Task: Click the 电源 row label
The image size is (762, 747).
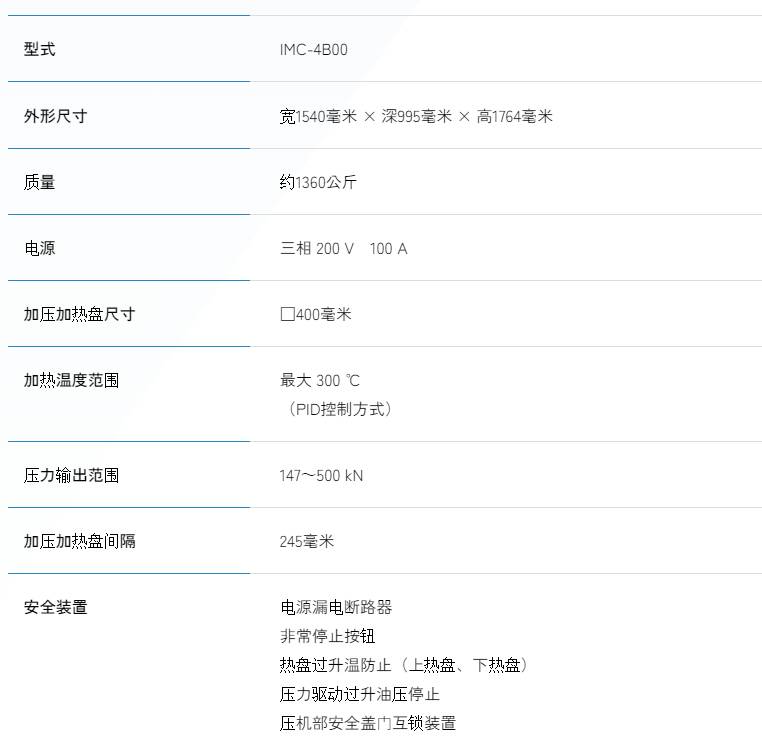Action: [39, 248]
